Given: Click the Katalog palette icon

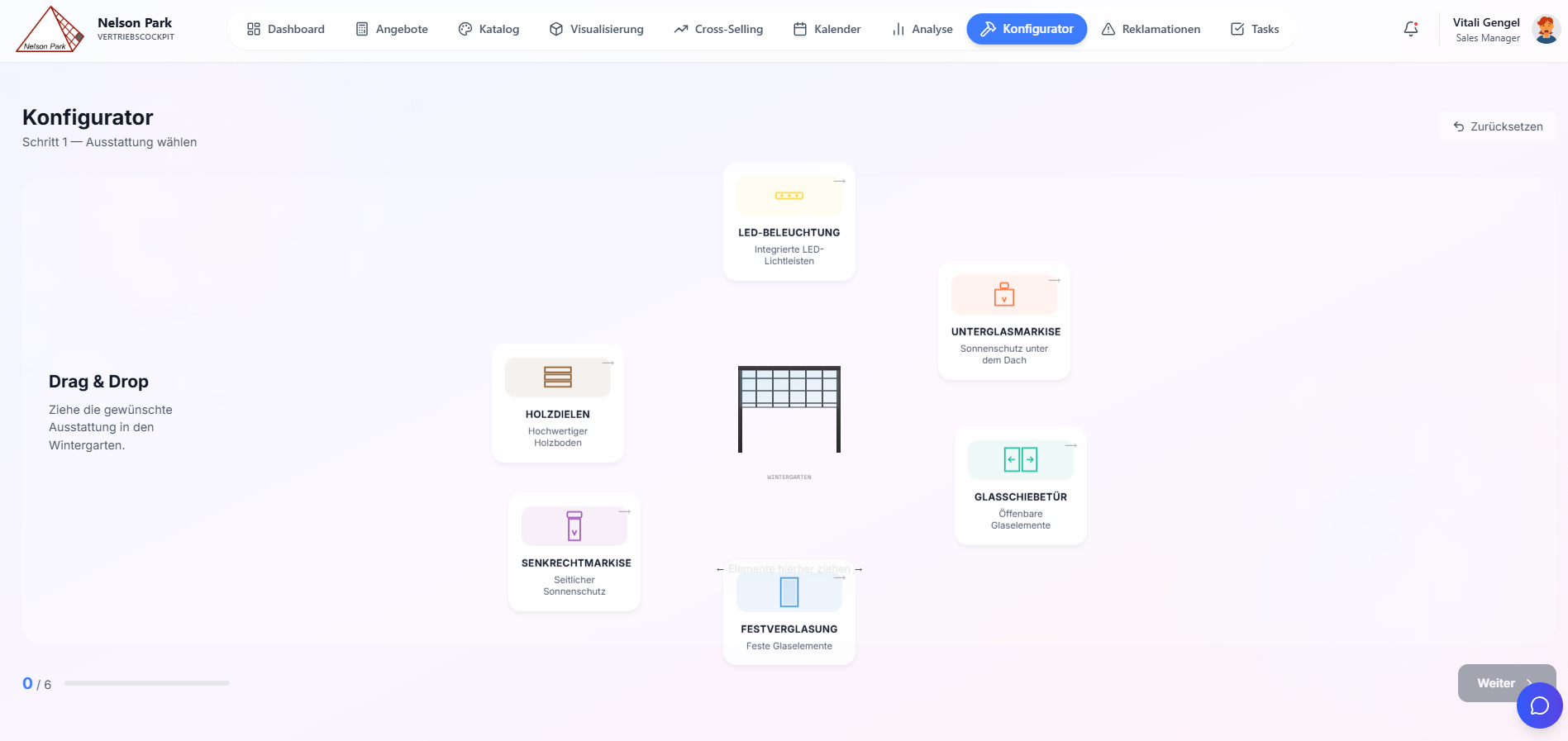Looking at the screenshot, I should click(x=465, y=29).
